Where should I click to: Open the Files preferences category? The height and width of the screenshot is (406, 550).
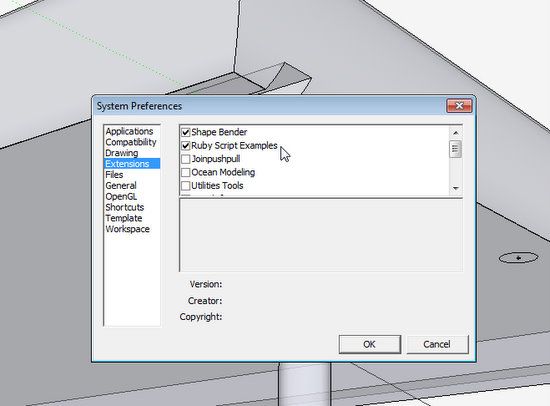(114, 175)
